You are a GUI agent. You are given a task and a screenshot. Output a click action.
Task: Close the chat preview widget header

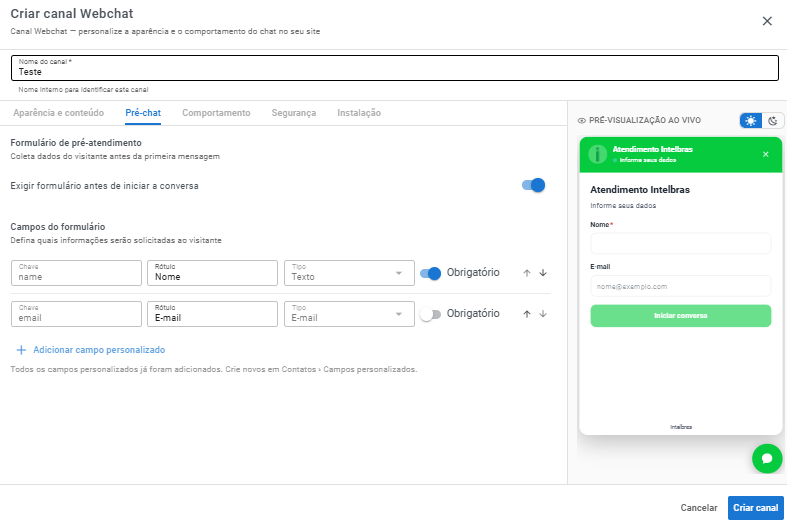[765, 154]
